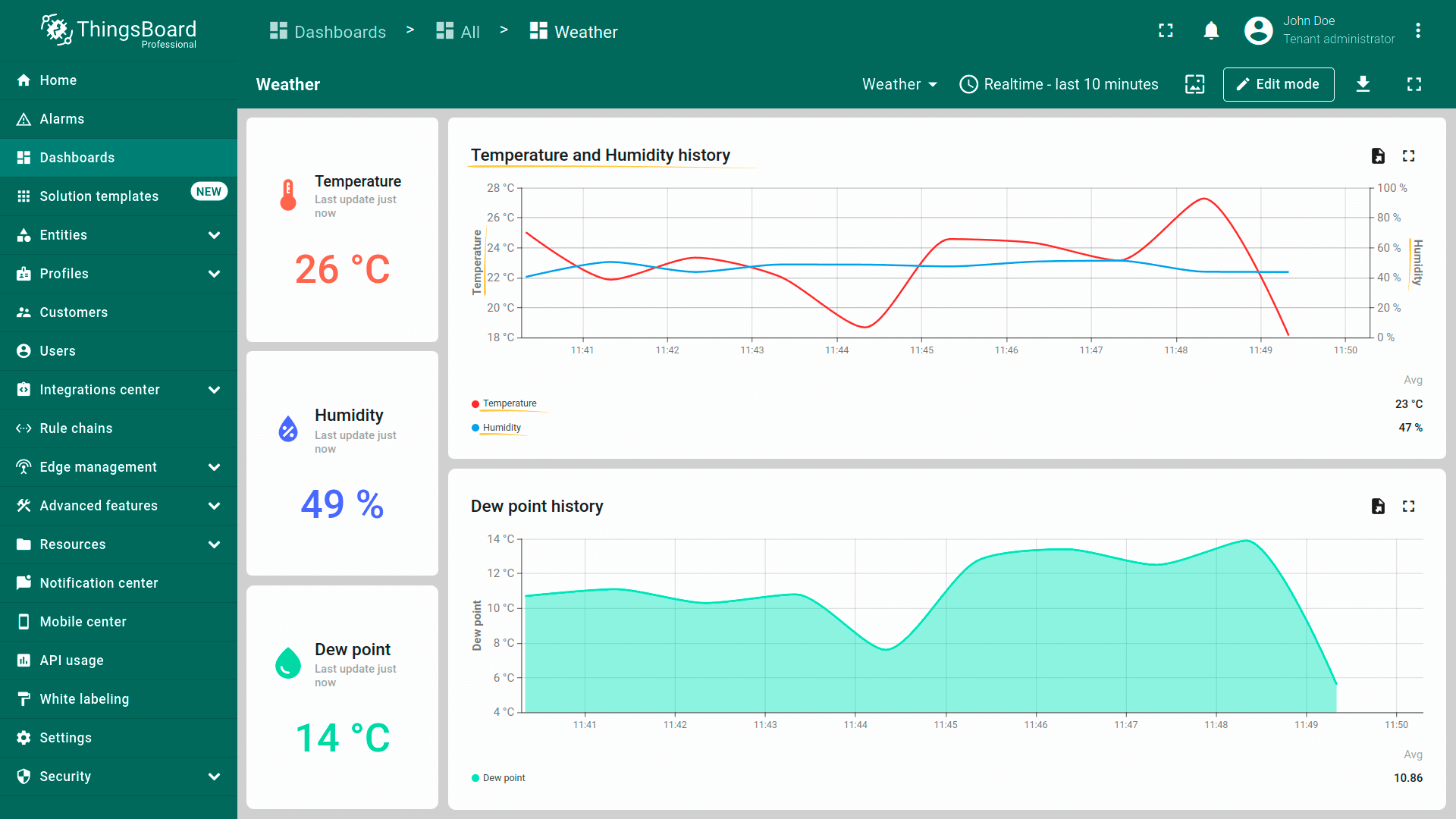This screenshot has height=819, width=1456.
Task: Open the notifications bell icon
Action: pos(1211,31)
